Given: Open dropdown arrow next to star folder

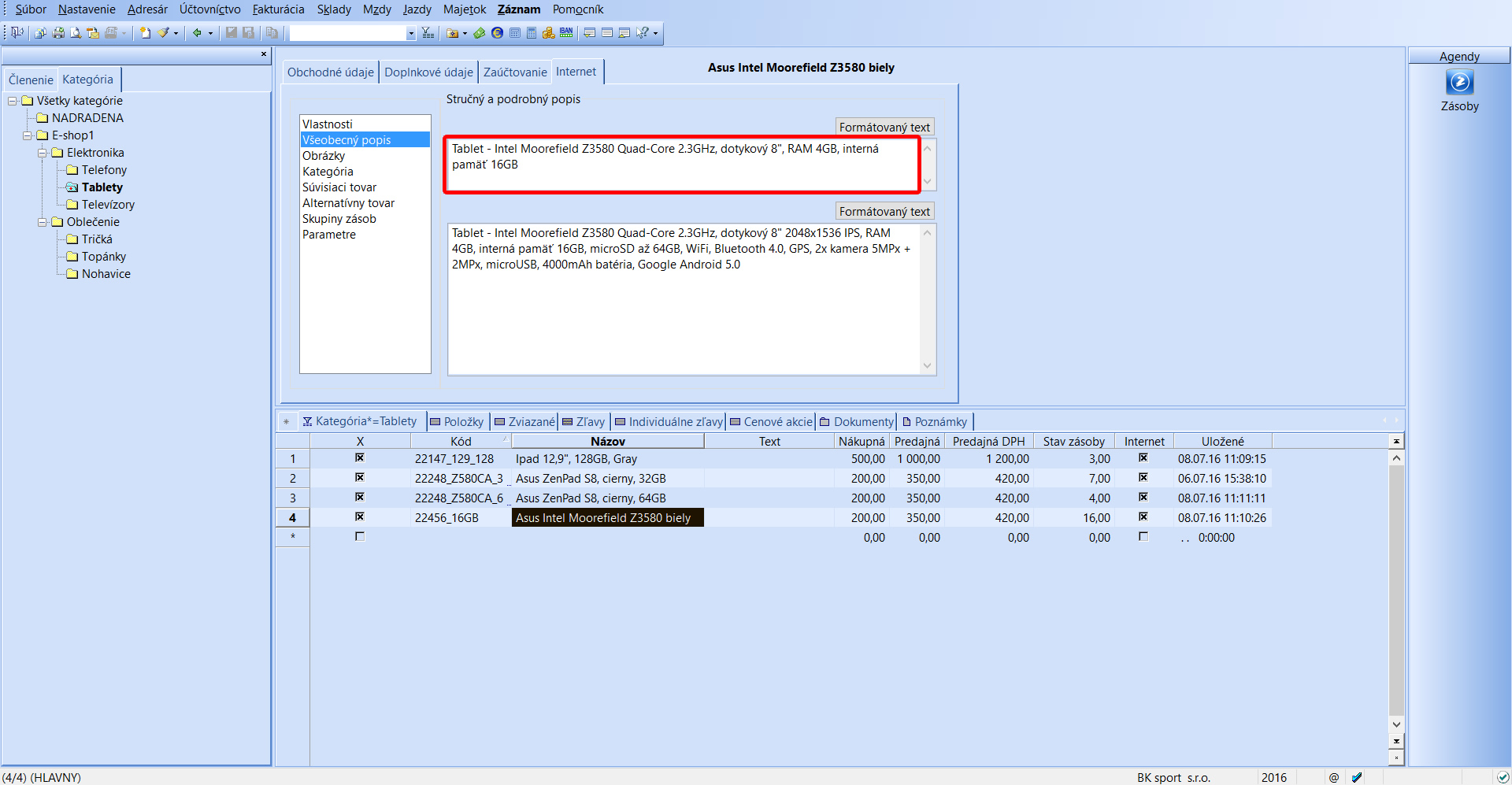Looking at the screenshot, I should [x=465, y=33].
